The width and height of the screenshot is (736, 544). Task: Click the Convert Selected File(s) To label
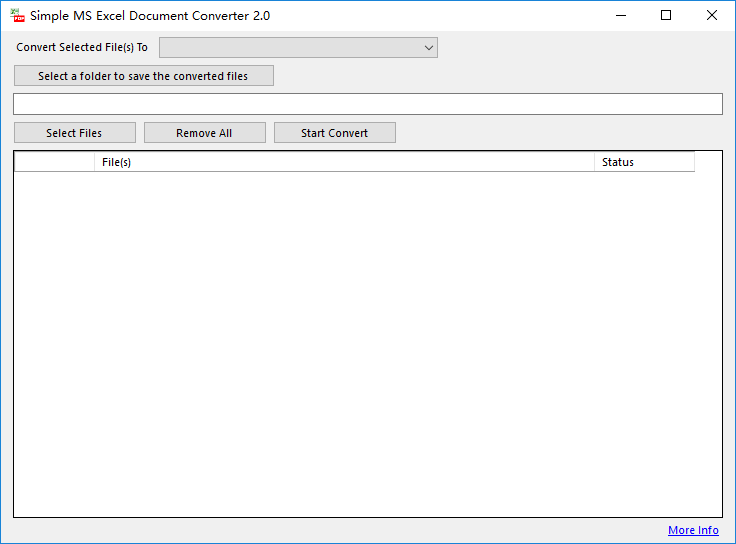click(82, 47)
